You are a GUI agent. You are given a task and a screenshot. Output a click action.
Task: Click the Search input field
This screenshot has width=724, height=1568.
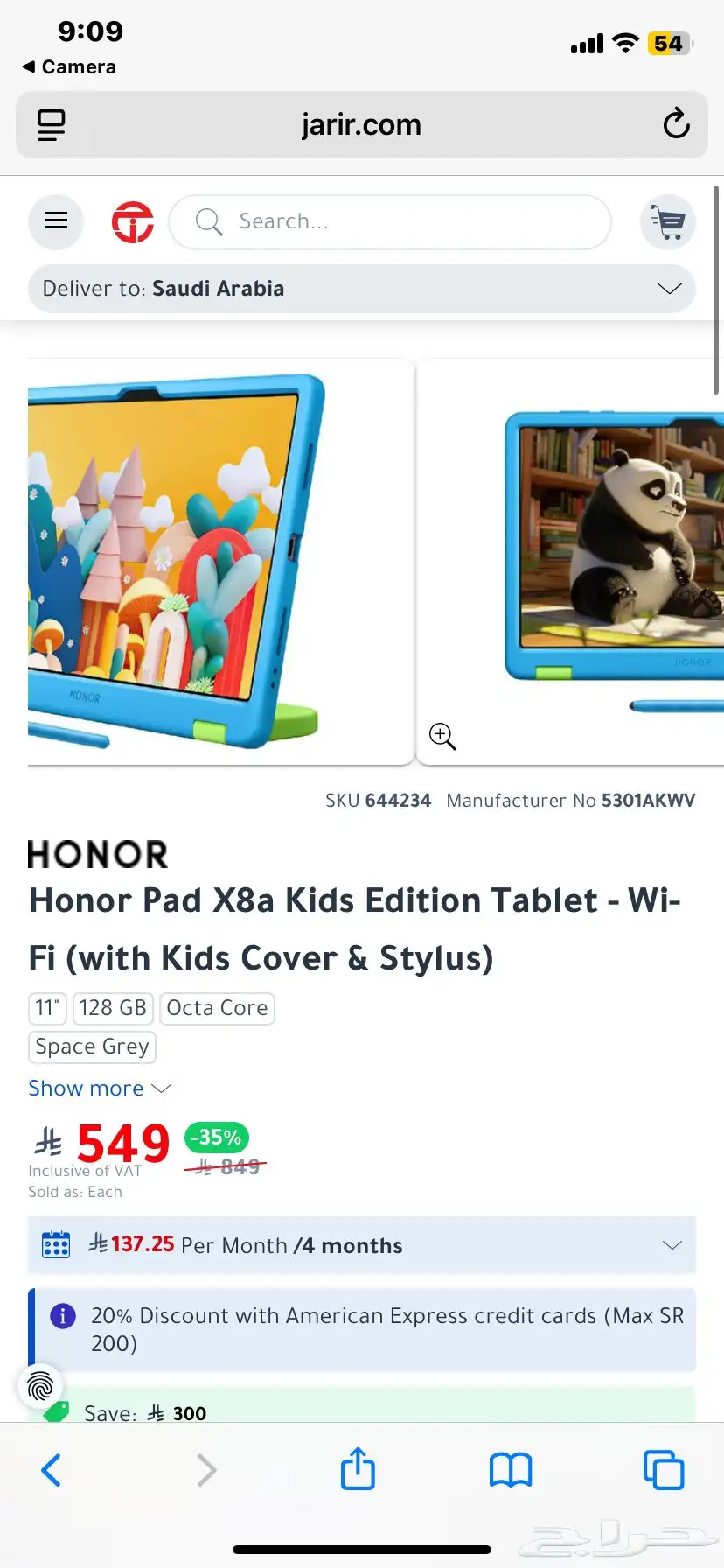(390, 222)
